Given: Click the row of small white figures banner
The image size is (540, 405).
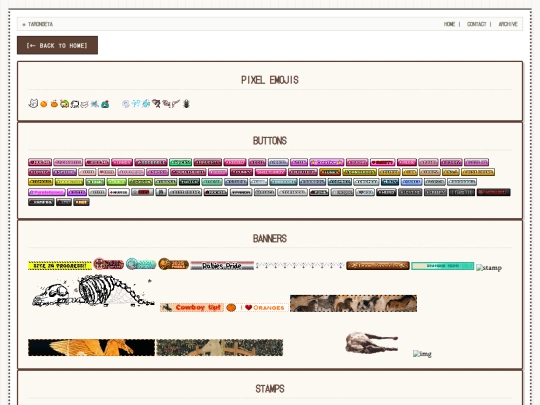Looking at the screenshot, I should (300, 266).
